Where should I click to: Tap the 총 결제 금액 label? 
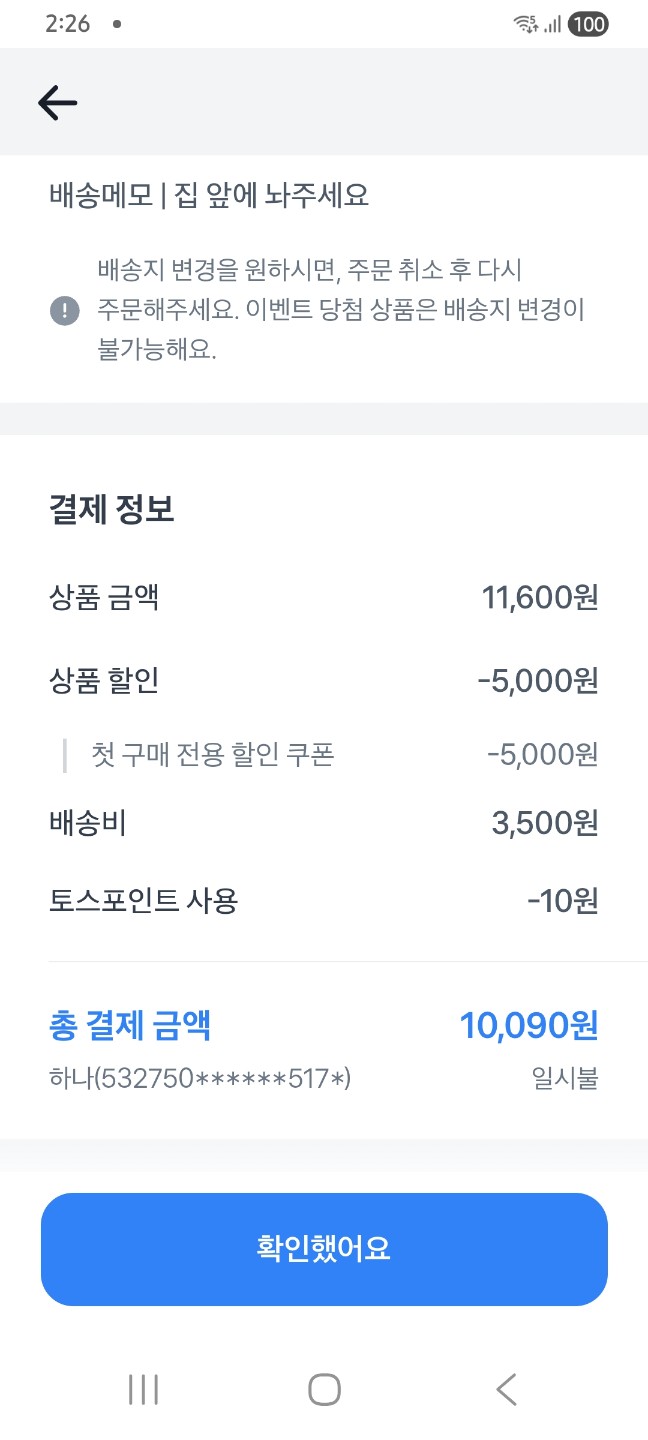click(130, 1026)
